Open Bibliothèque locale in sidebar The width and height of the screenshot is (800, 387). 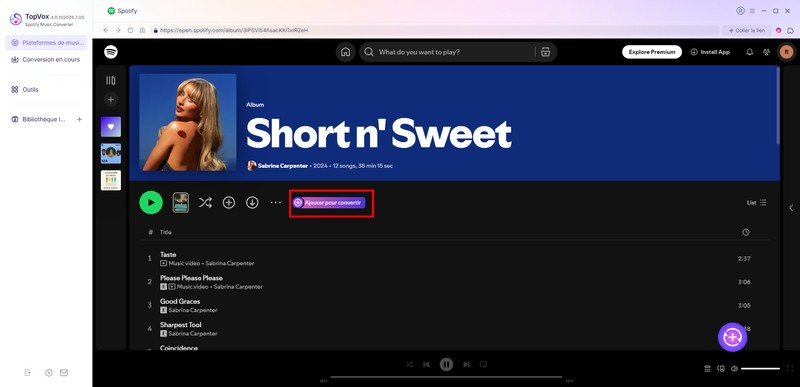click(38, 119)
